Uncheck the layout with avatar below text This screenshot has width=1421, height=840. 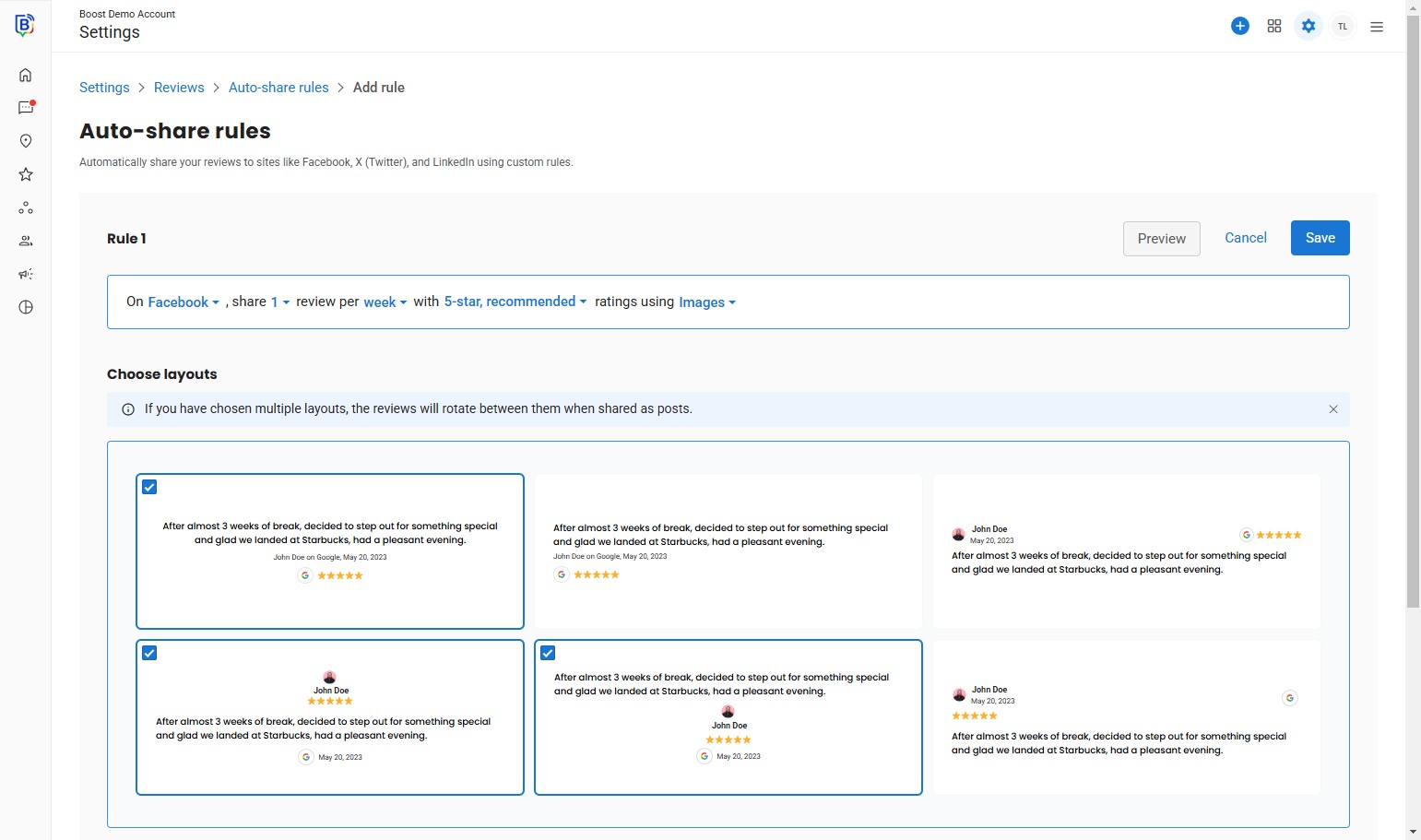point(548,653)
